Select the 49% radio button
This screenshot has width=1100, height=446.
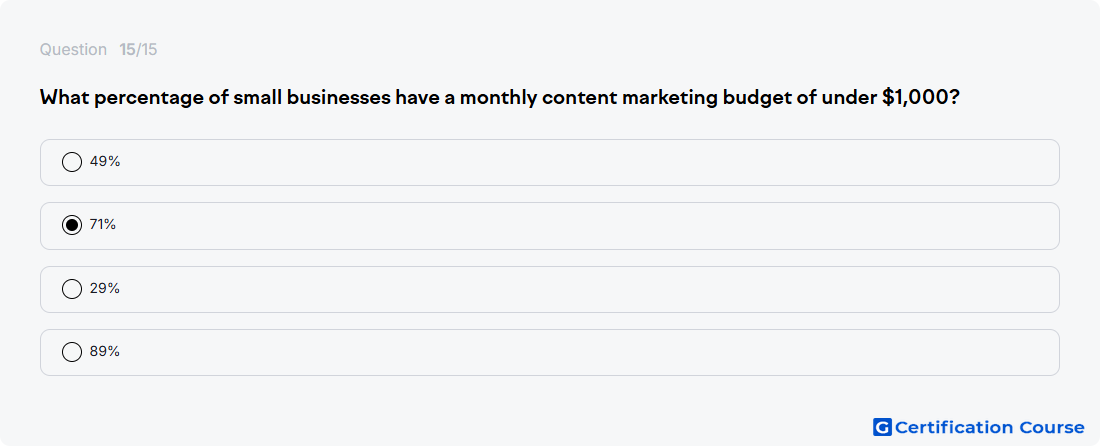[x=72, y=162]
